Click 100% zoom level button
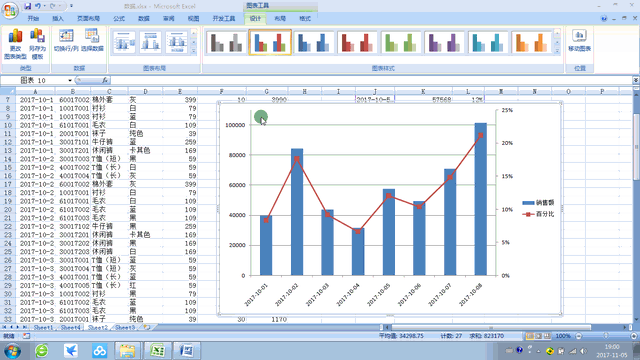 pyautogui.click(x=563, y=336)
